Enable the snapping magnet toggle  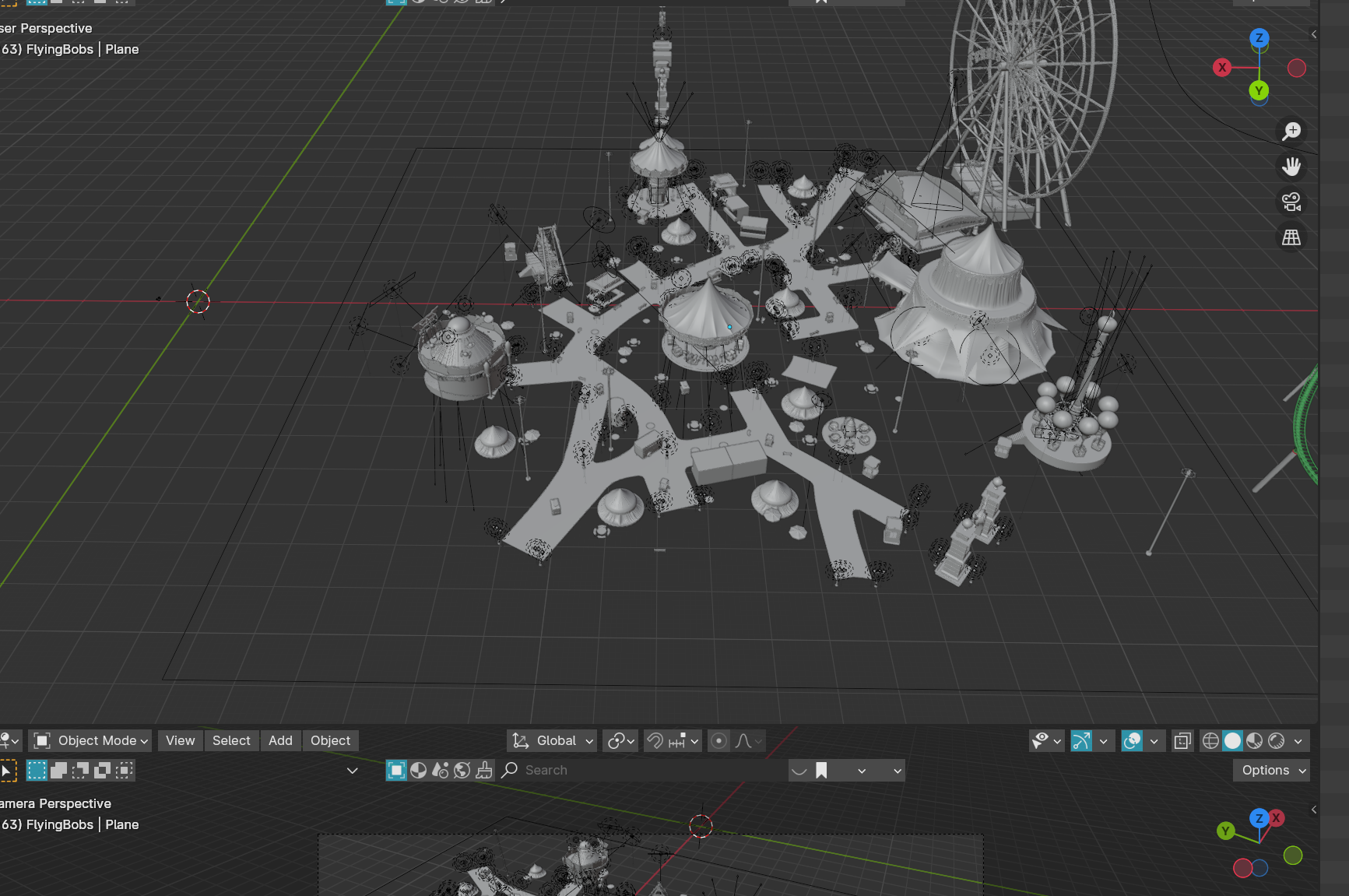coord(654,740)
